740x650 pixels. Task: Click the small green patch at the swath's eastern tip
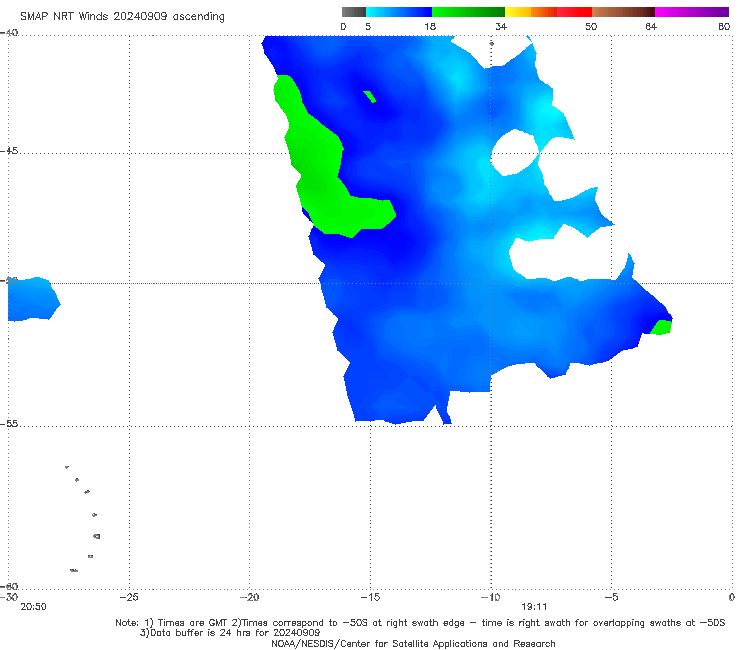pos(662,327)
